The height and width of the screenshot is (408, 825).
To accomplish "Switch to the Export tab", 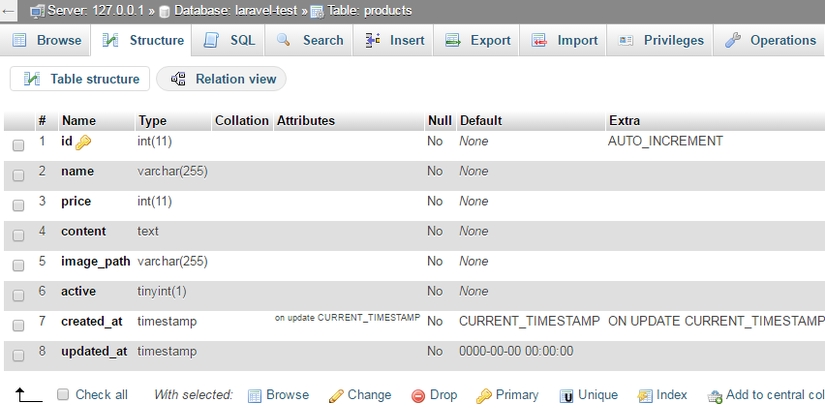I will pyautogui.click(x=477, y=40).
